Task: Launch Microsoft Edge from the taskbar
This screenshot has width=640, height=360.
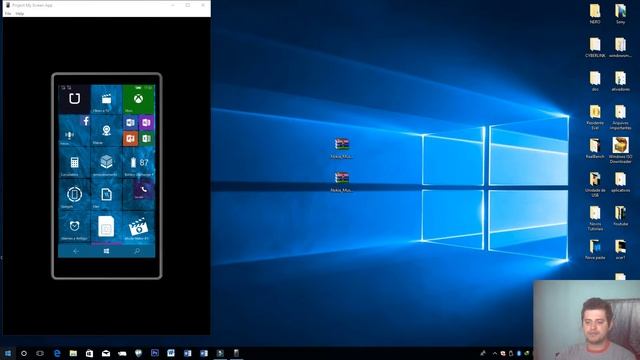Action: coord(57,353)
